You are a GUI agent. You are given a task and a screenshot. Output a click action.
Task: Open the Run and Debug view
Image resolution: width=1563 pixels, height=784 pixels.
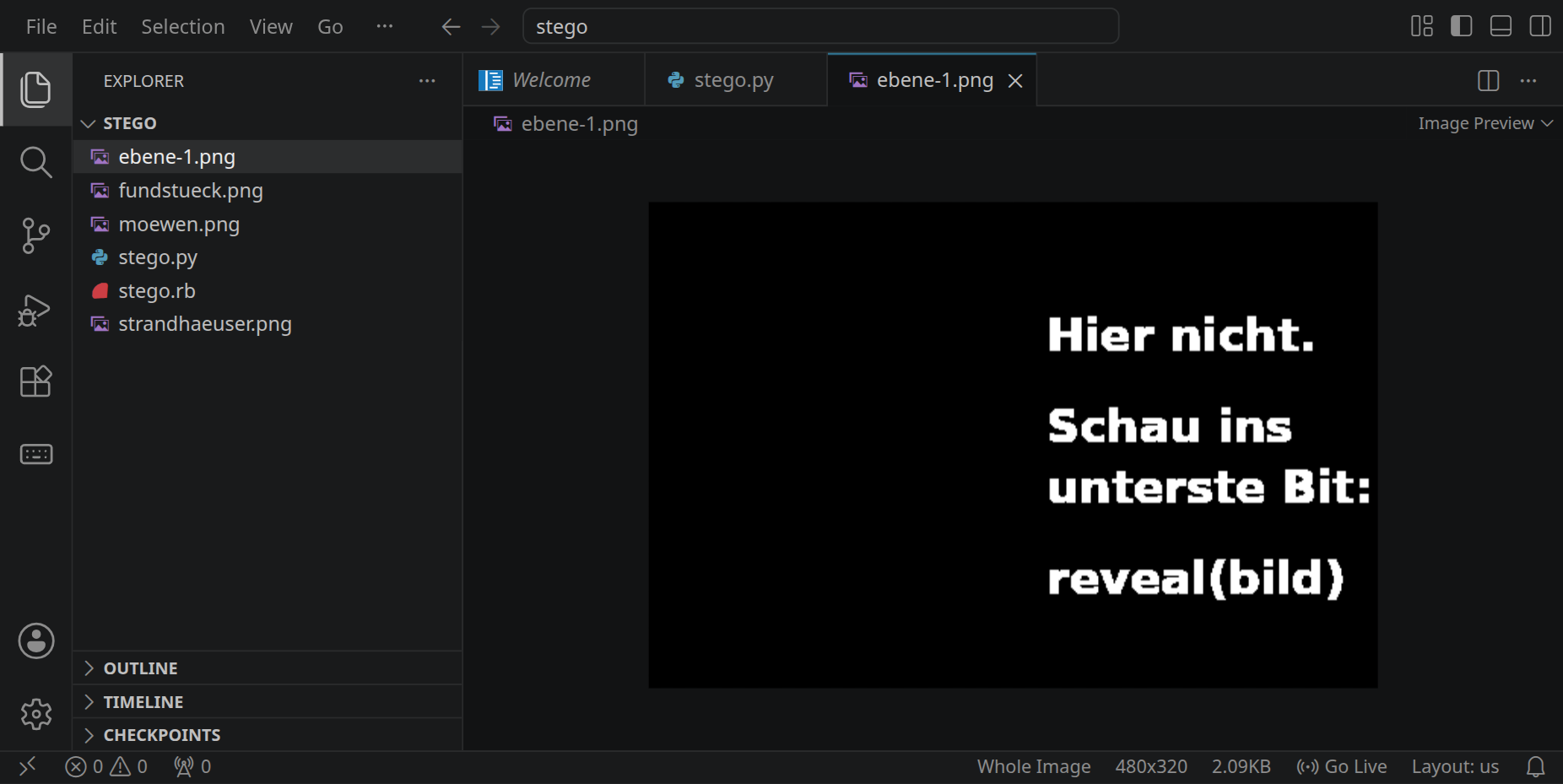pyautogui.click(x=35, y=309)
